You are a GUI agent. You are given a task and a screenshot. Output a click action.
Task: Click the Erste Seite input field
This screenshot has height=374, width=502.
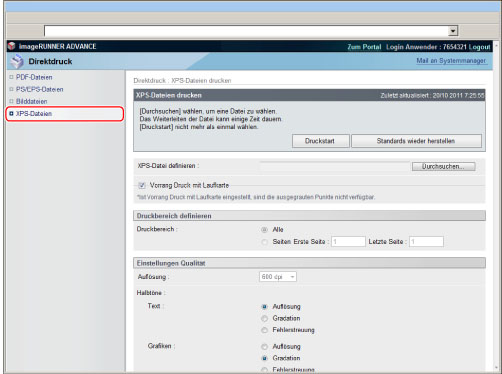click(348, 242)
